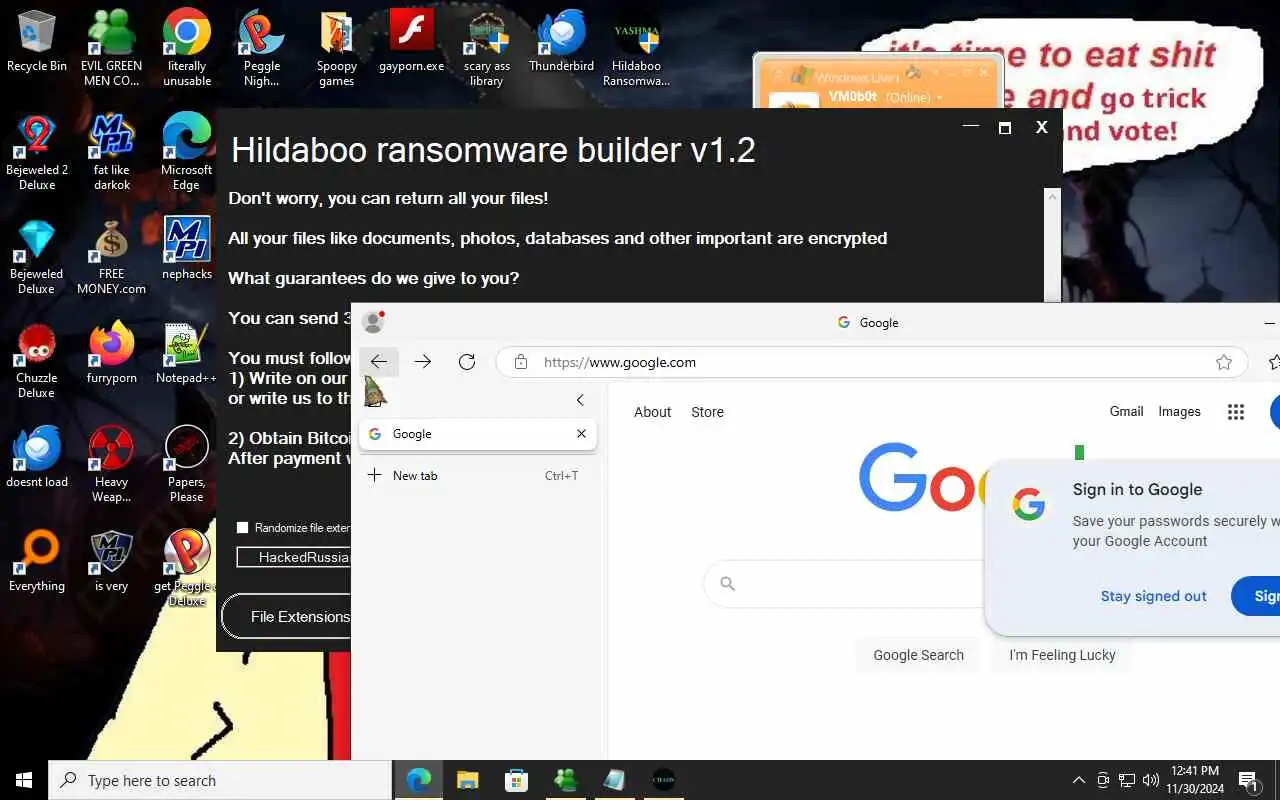
Task: Click the ransom note scrollbar in builder window
Action: 1052,245
